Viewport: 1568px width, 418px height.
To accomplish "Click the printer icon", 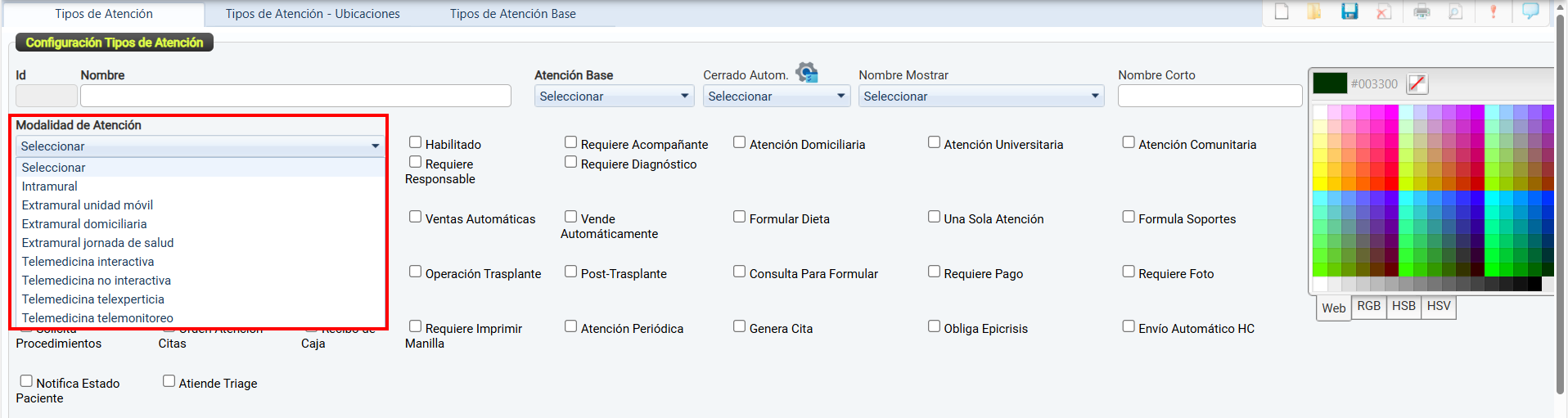I will pos(1422,11).
